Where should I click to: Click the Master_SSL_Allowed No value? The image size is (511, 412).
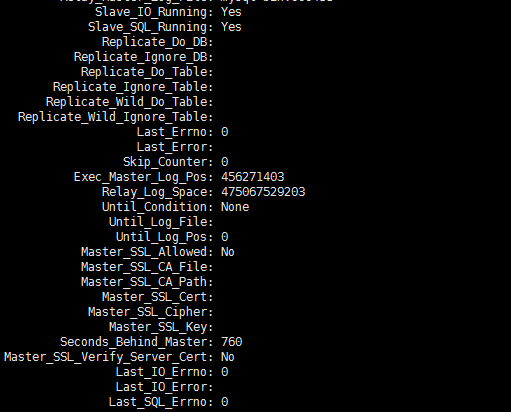tap(228, 252)
